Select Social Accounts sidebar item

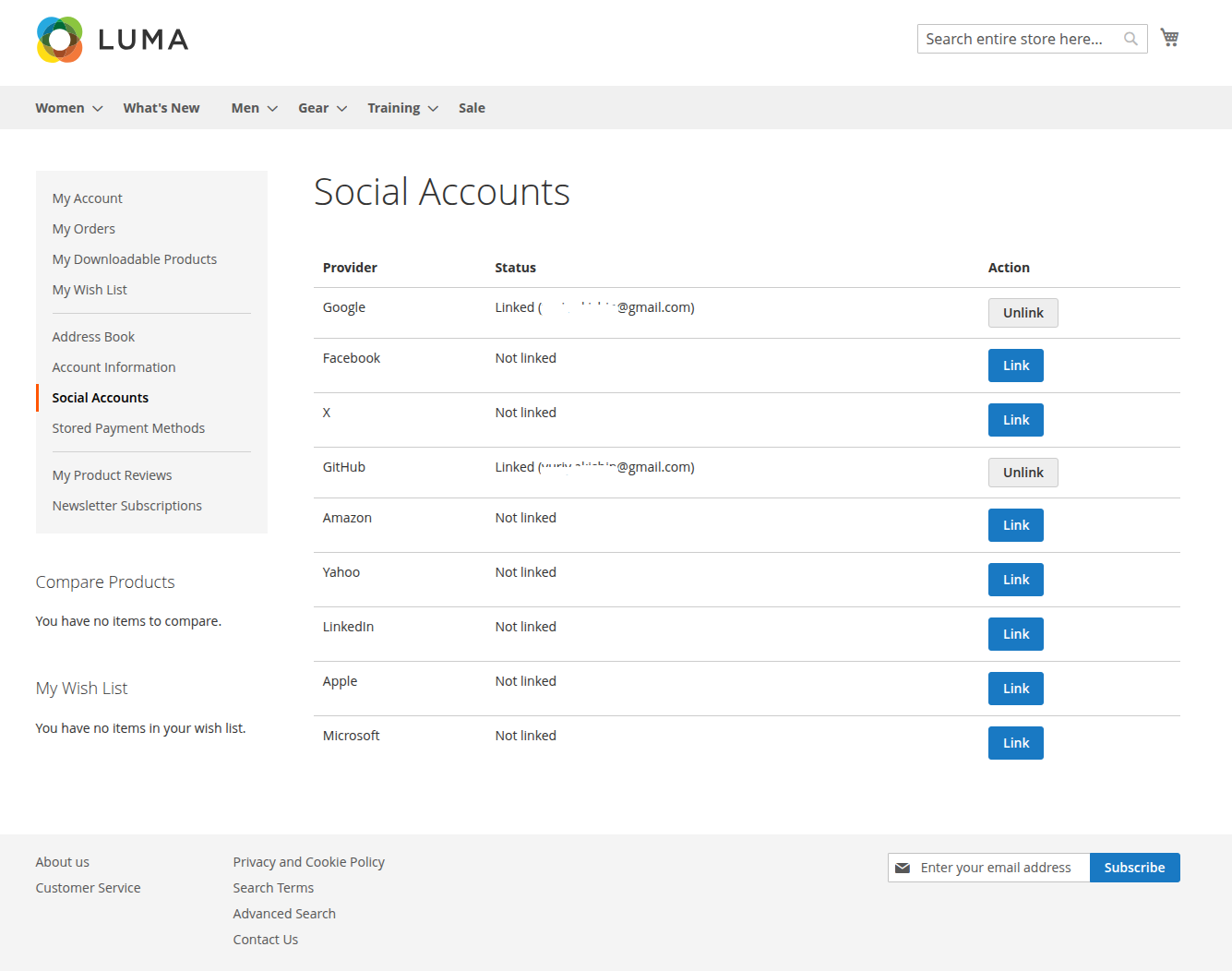[101, 398]
